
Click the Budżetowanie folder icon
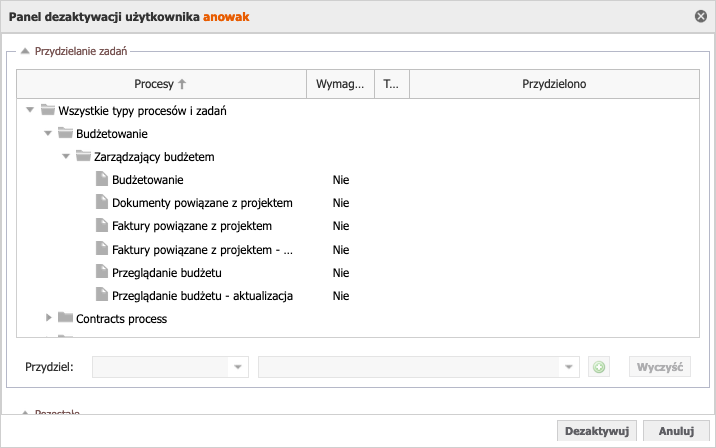click(x=65, y=133)
